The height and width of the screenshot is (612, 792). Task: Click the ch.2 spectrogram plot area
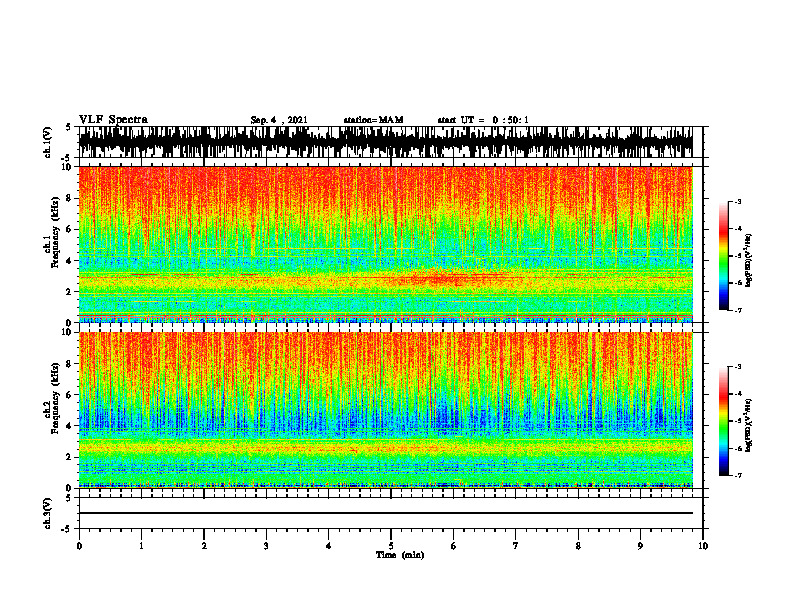[x=386, y=410]
